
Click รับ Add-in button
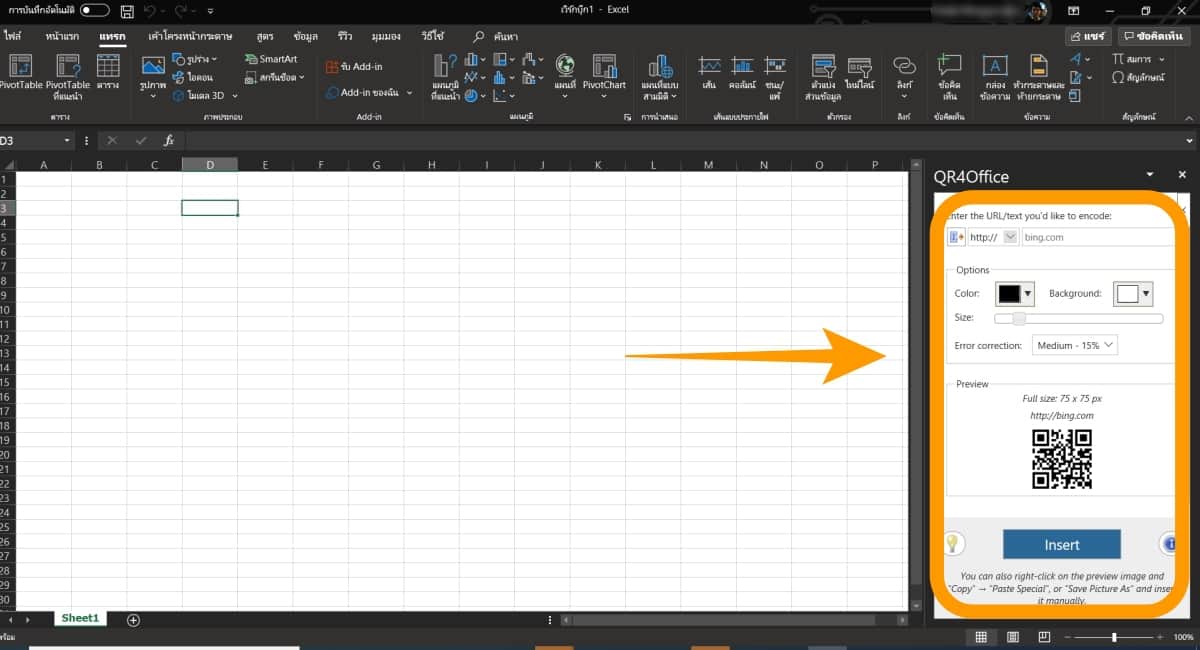coord(352,66)
